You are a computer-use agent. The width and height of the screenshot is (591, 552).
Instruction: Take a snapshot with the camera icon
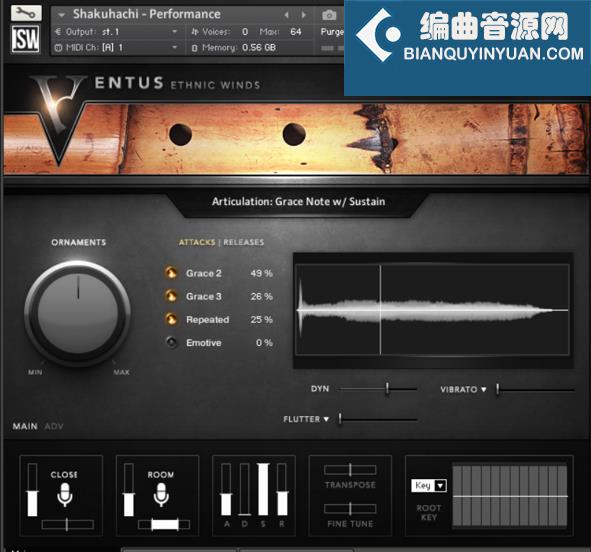tap(329, 15)
